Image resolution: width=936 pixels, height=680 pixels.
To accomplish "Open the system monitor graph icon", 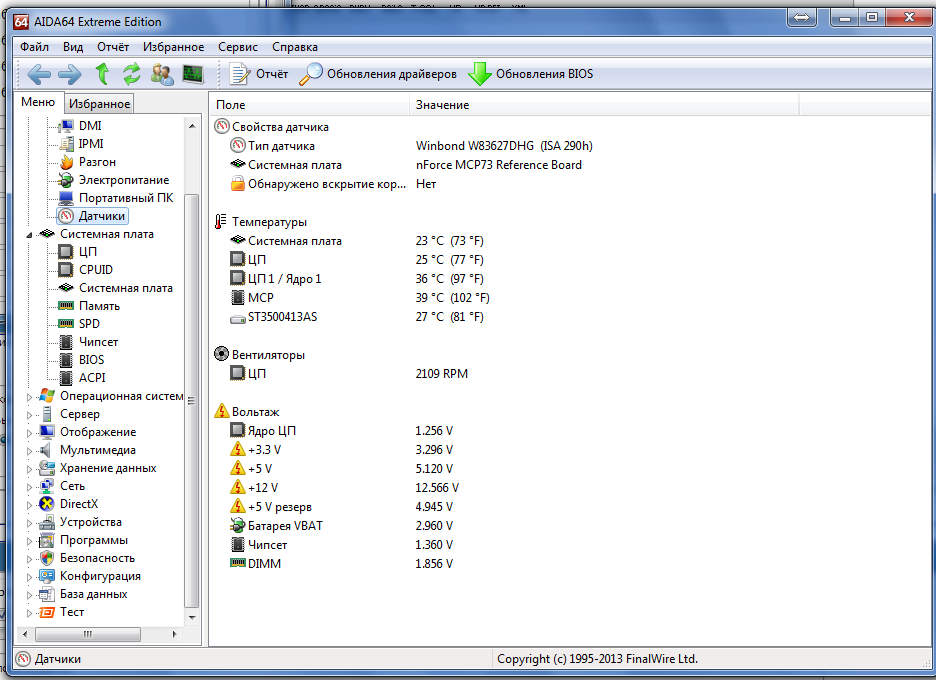I will pyautogui.click(x=193, y=74).
